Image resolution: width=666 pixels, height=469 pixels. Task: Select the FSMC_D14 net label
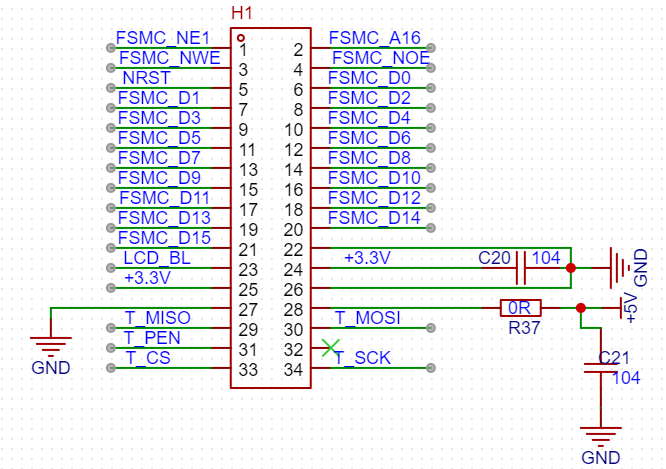point(374,218)
